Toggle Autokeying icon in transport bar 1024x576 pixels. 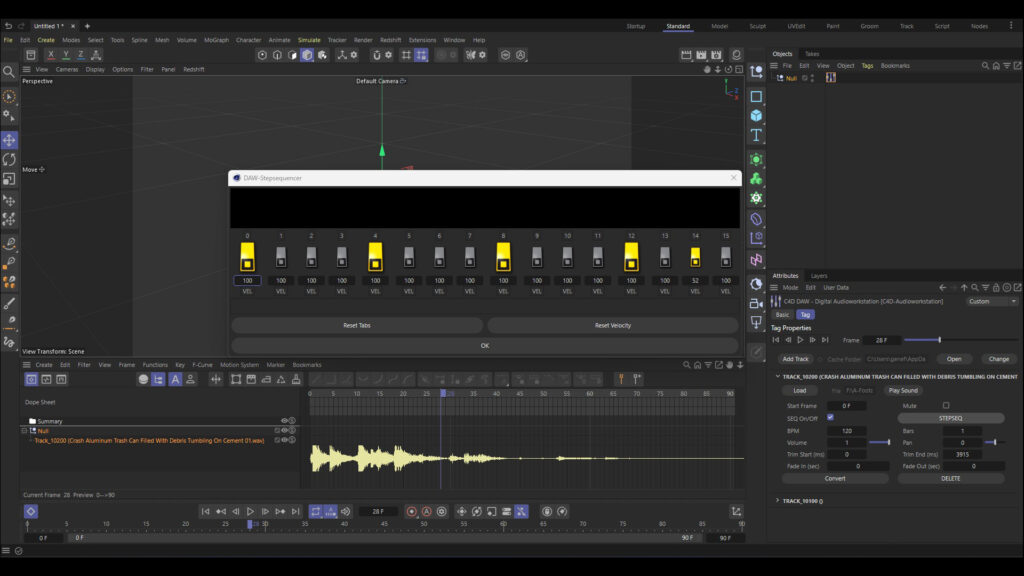[x=426, y=512]
